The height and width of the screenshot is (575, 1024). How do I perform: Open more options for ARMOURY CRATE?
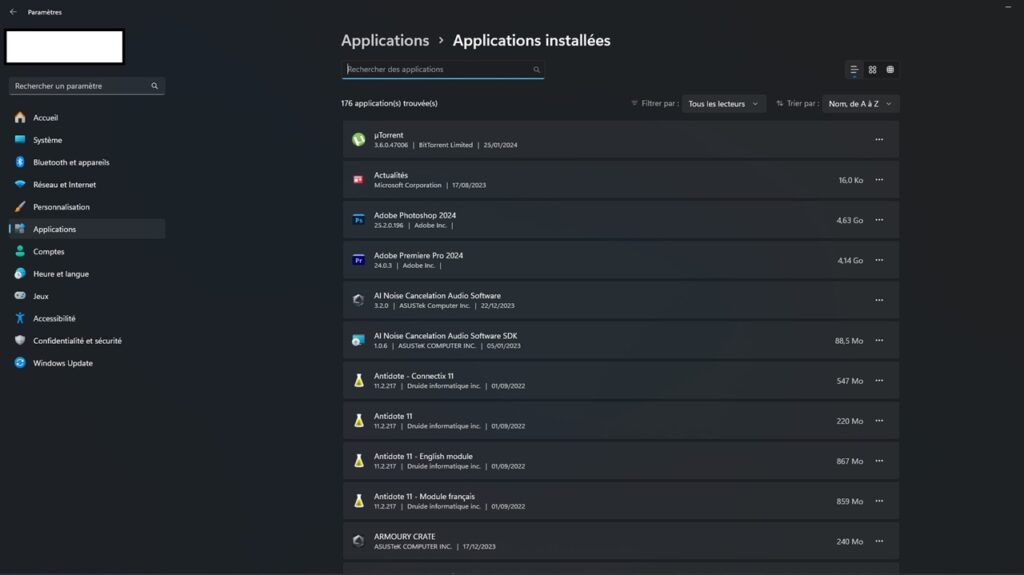click(x=879, y=541)
